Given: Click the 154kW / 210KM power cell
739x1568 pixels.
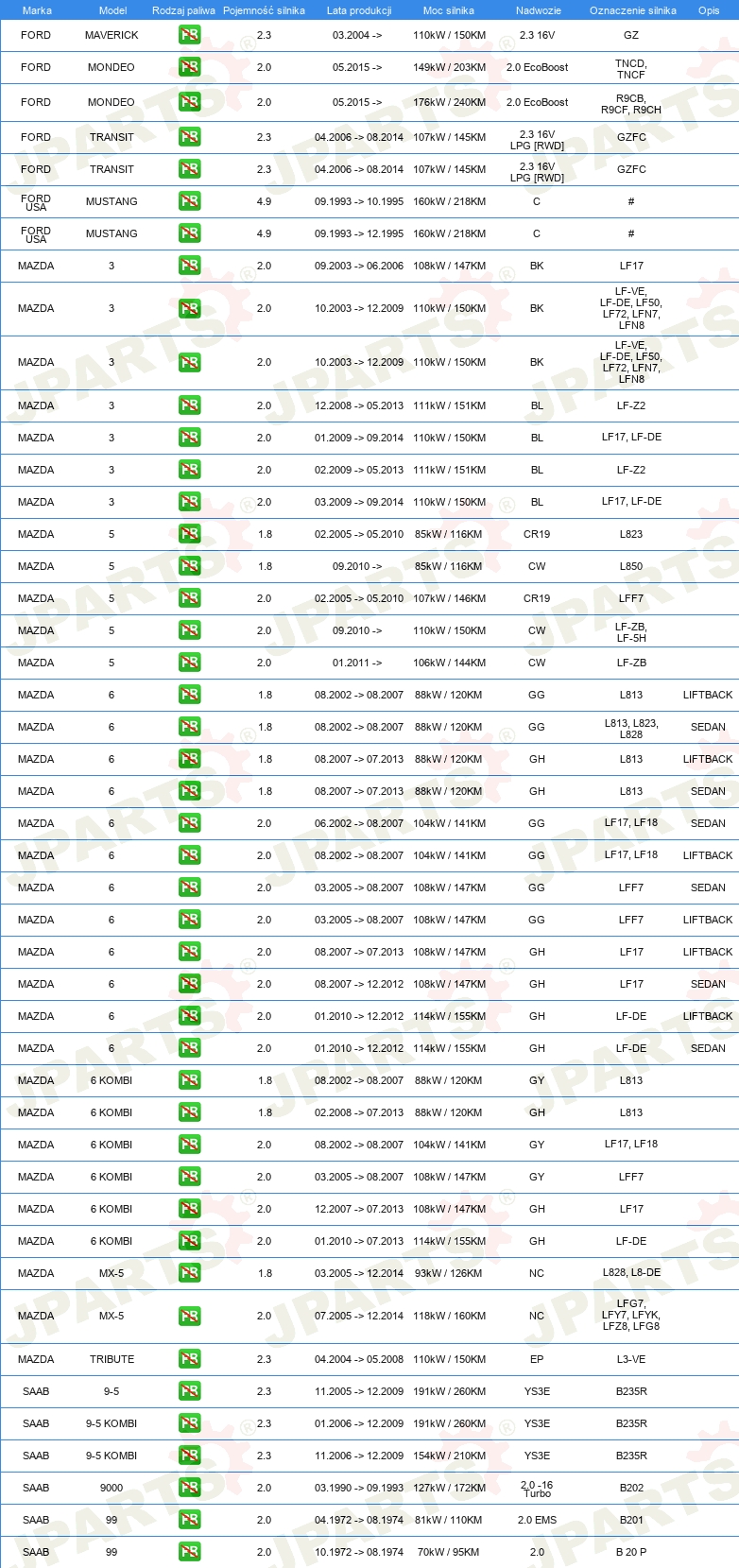Looking at the screenshot, I should pyautogui.click(x=449, y=1456).
